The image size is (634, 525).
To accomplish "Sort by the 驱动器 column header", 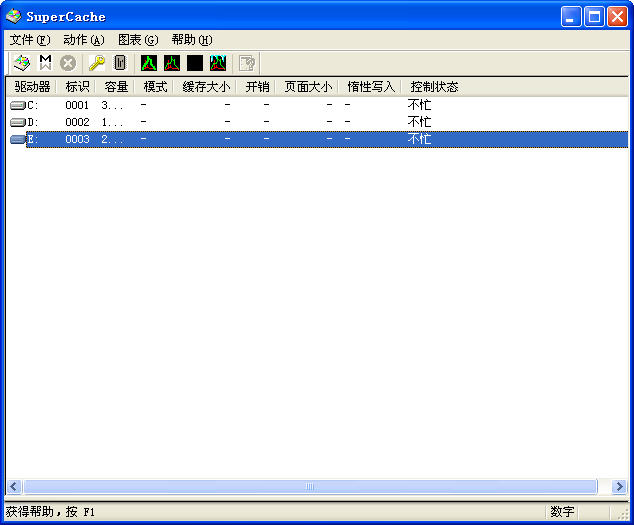I will tap(32, 87).
